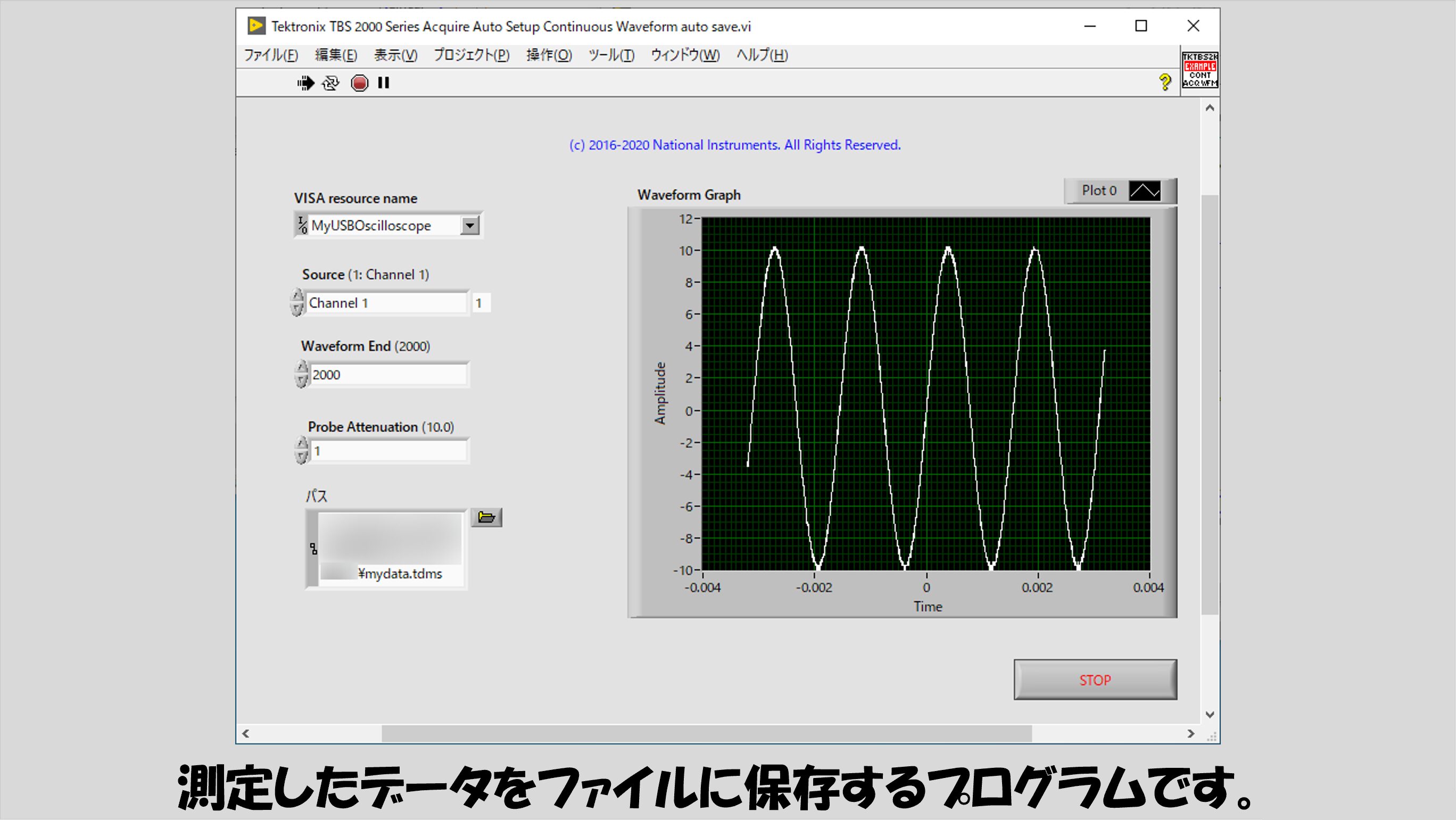Viewport: 1456px width, 820px height.
Task: Click the LabVIEW icon in the title bar
Action: point(256,26)
